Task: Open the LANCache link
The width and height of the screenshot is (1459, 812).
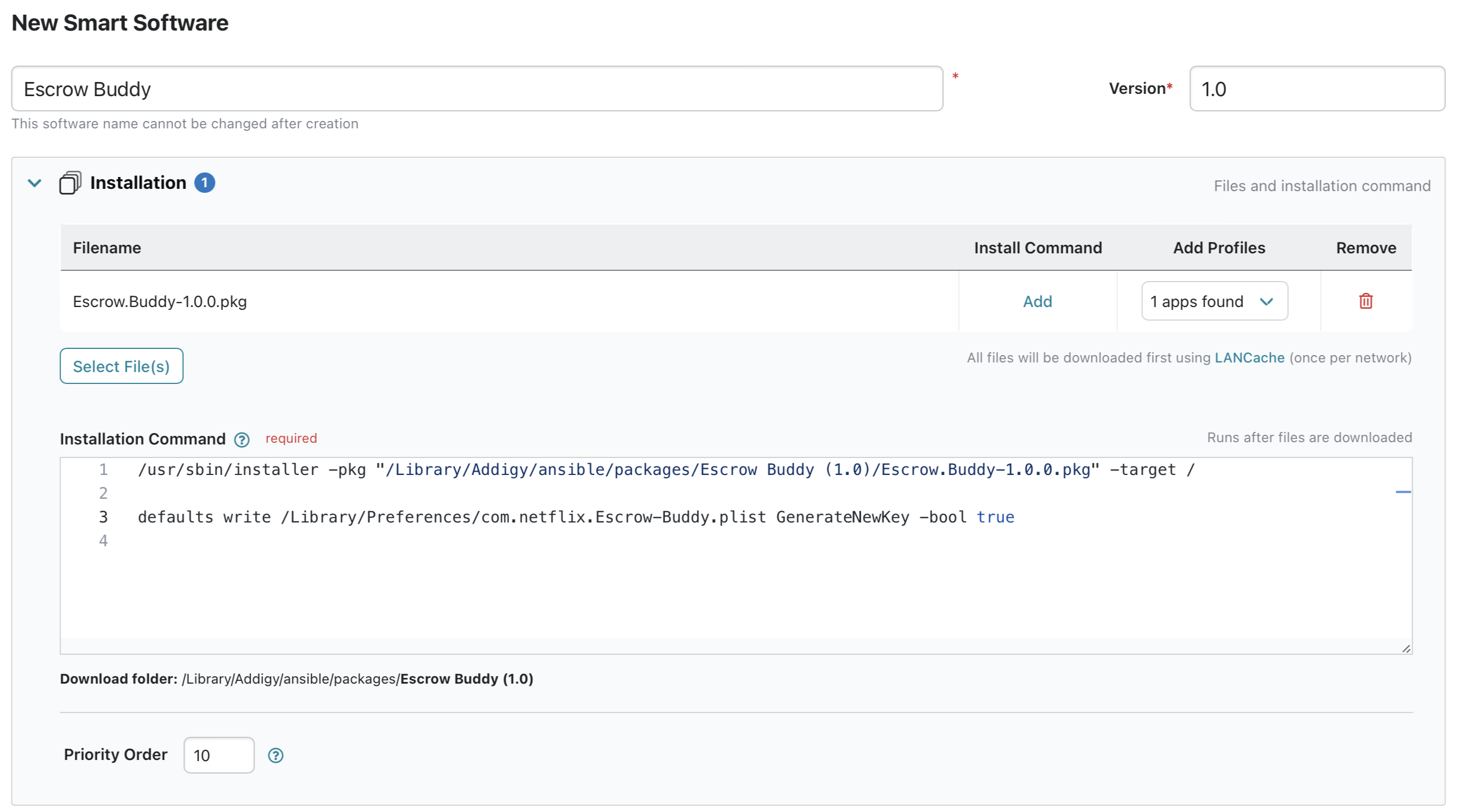Action: pos(1249,358)
